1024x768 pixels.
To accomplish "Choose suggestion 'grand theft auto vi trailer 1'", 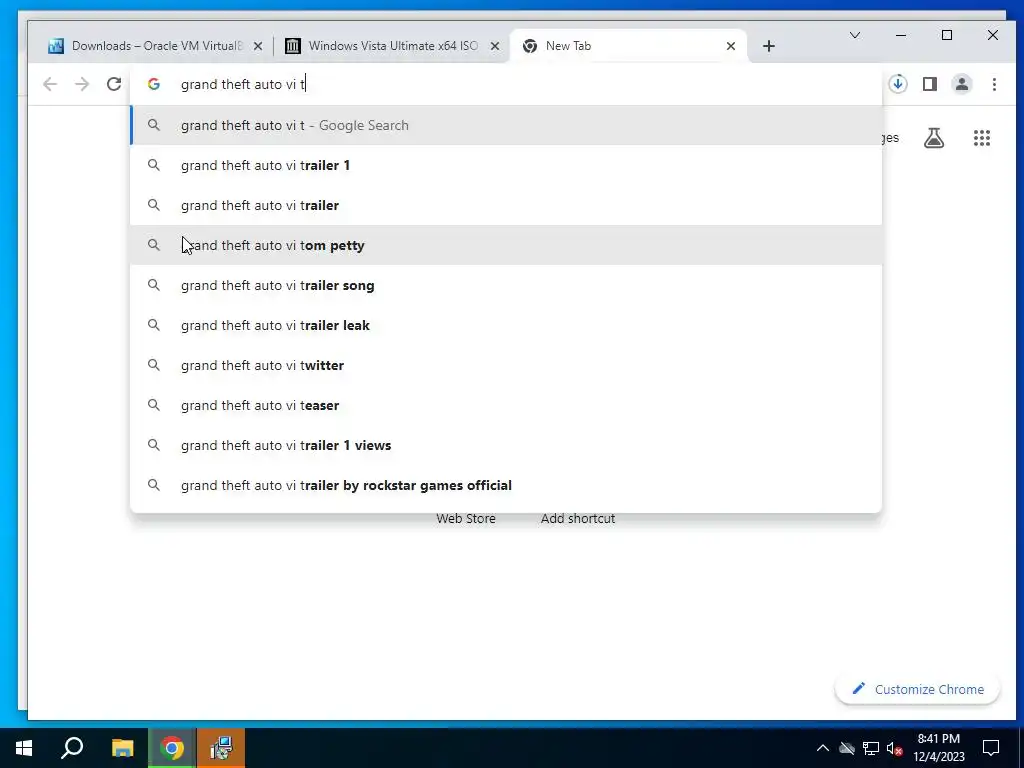I will 506,165.
